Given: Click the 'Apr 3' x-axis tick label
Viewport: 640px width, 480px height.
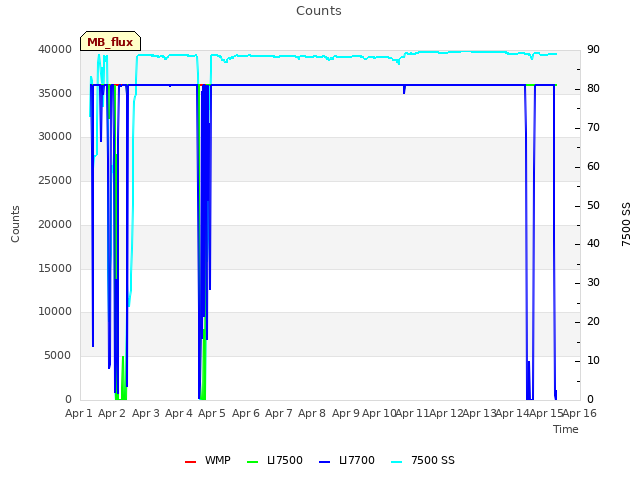Looking at the screenshot, I should click(146, 413).
